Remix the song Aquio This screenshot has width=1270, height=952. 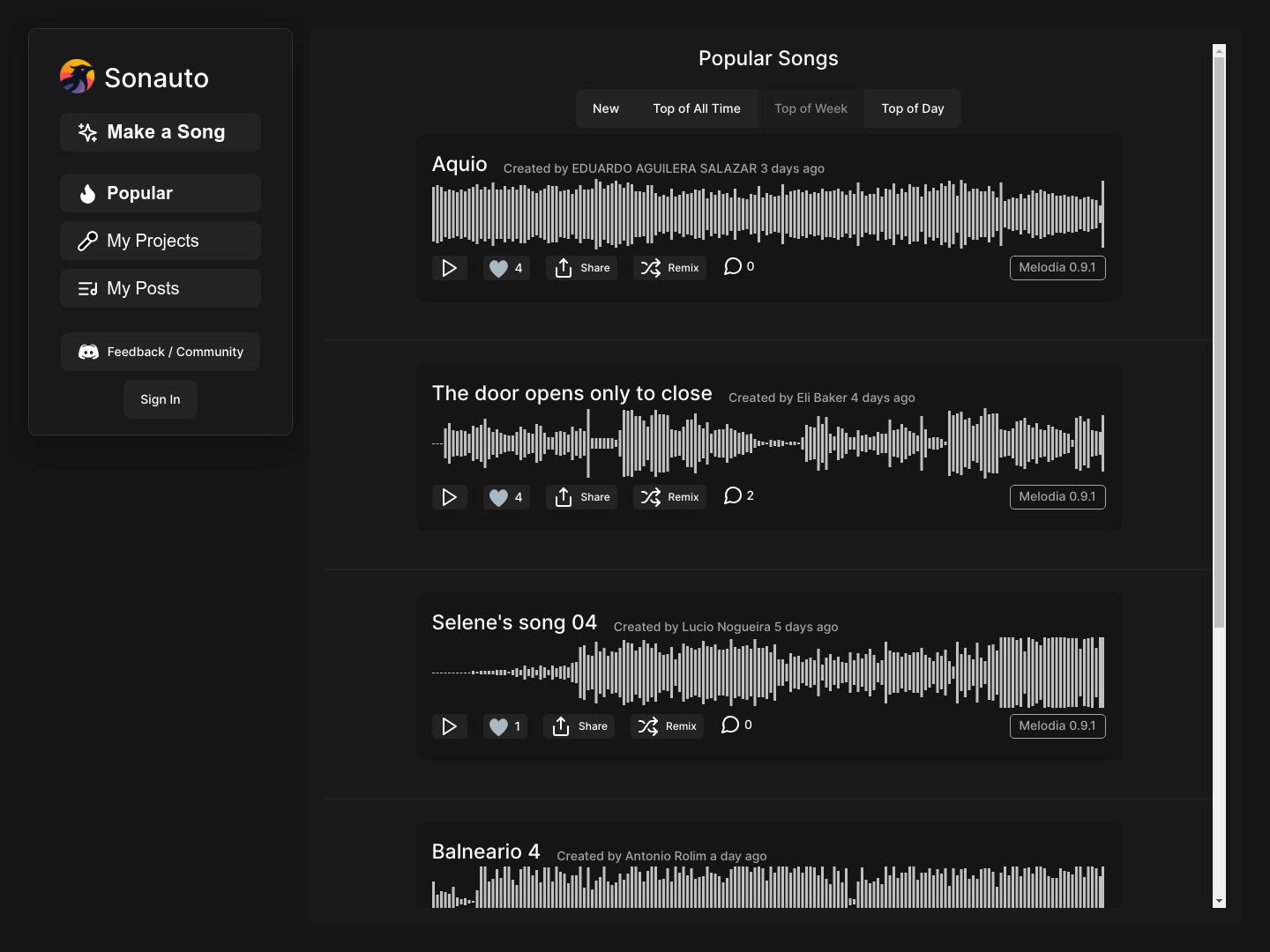[669, 268]
